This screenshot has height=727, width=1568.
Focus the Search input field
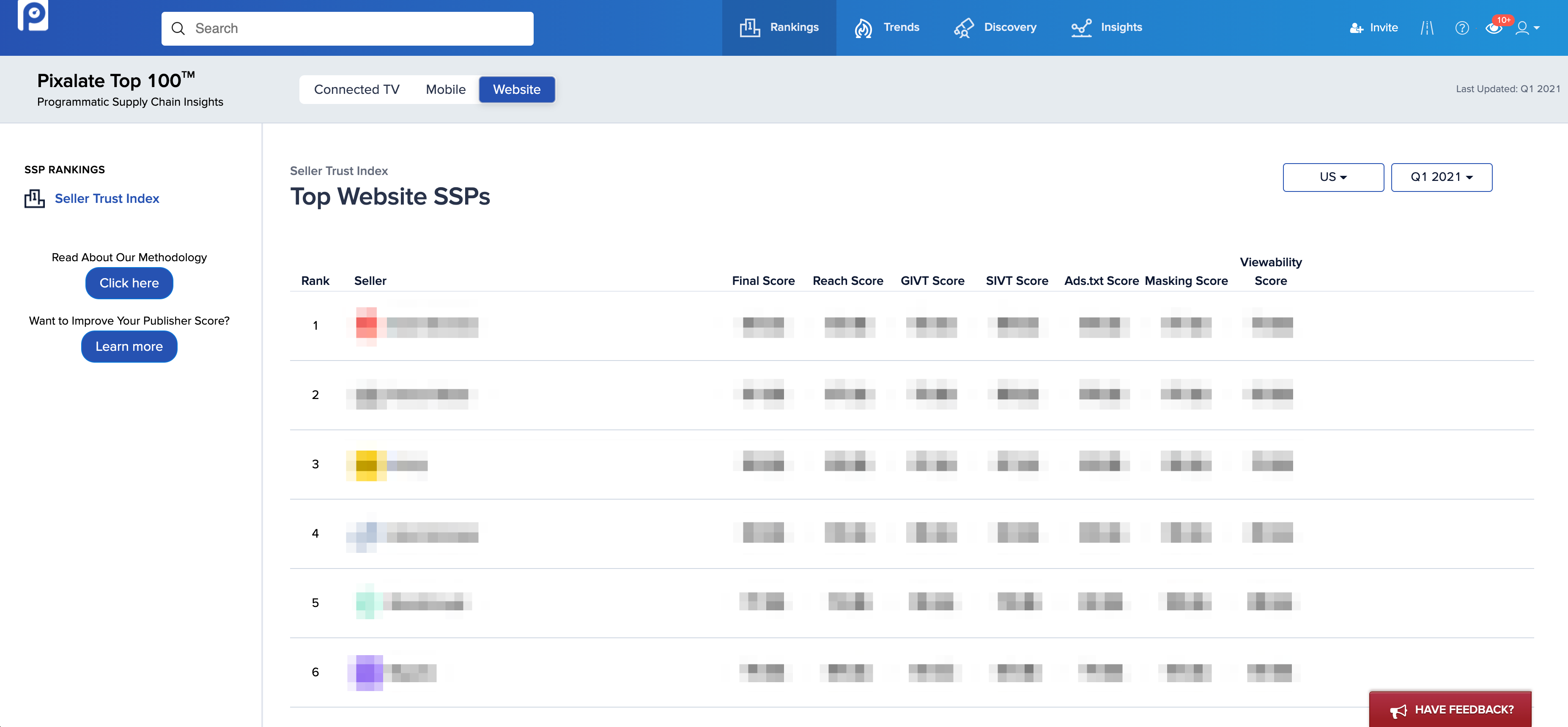347,29
